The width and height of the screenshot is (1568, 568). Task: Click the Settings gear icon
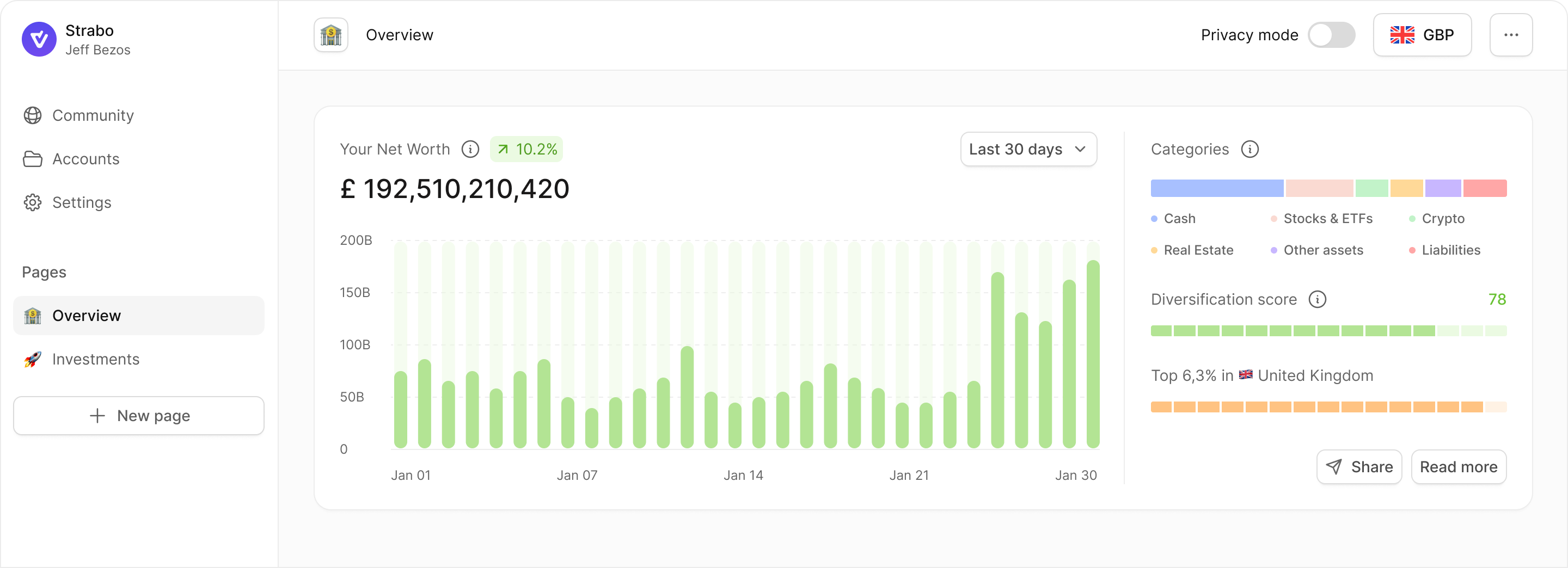[x=32, y=202]
